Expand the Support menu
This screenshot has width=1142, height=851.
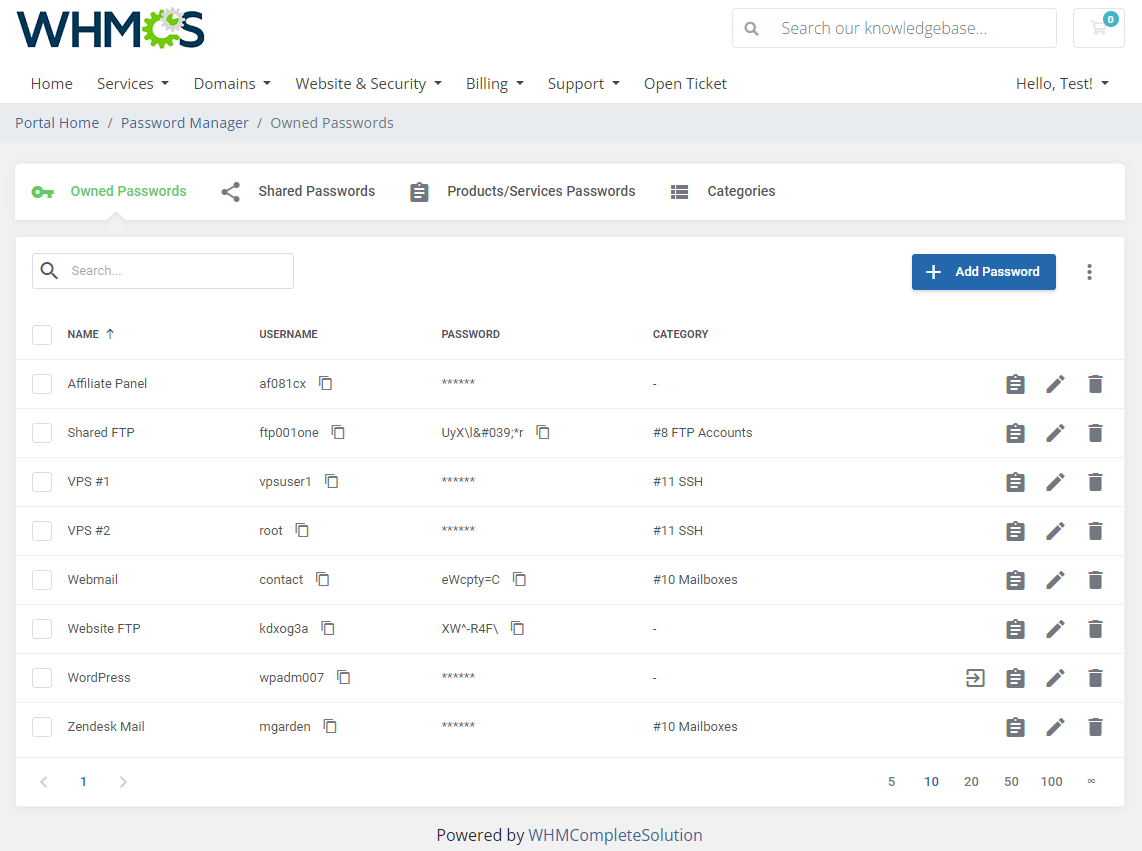tap(583, 84)
